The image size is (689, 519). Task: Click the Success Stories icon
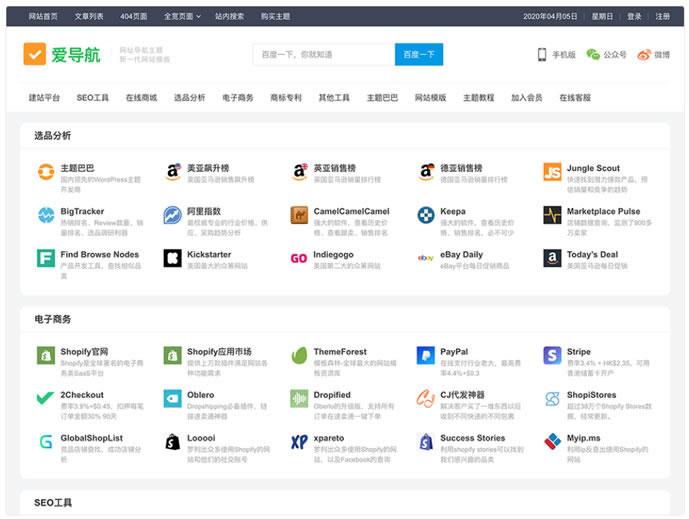pos(426,441)
